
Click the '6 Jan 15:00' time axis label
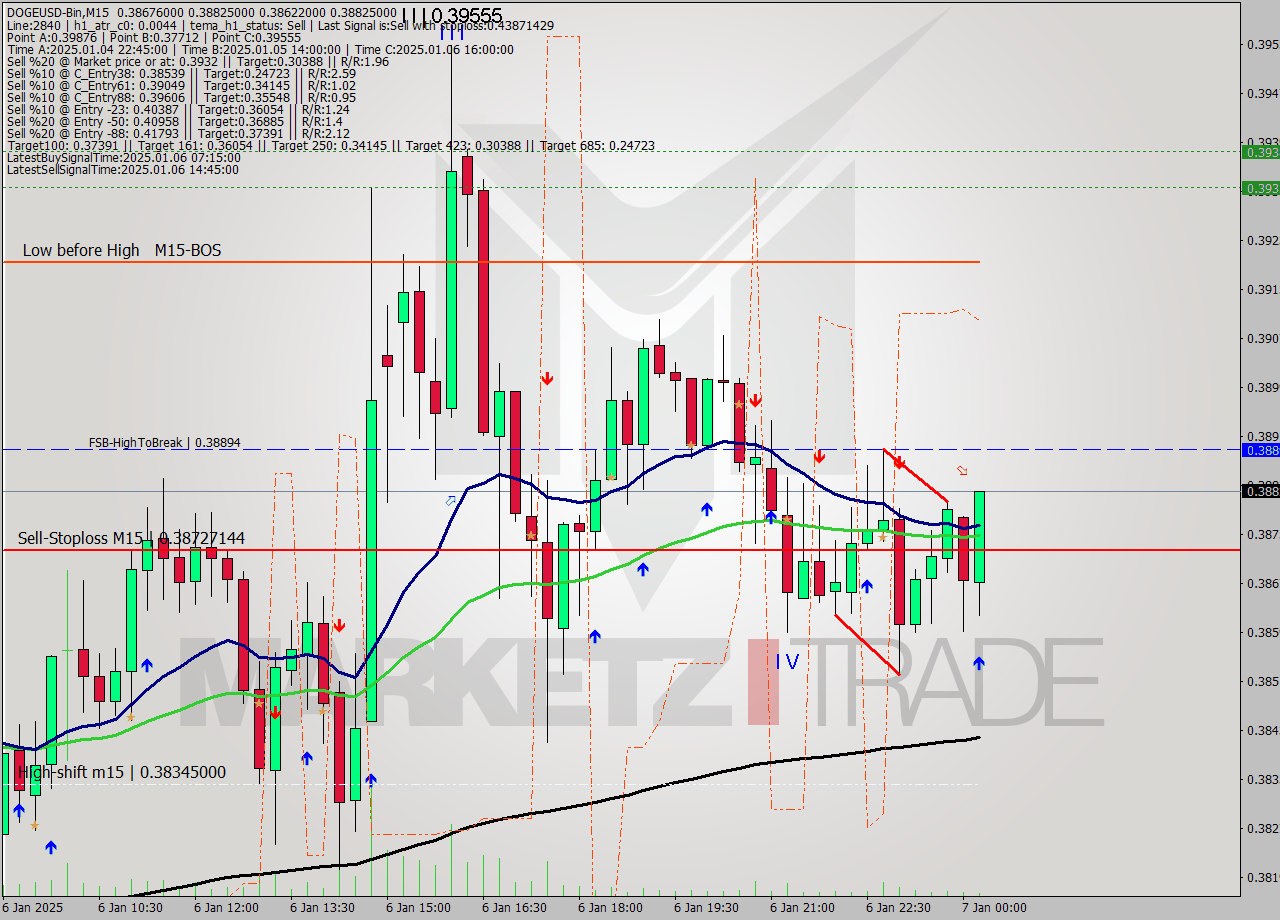(x=418, y=908)
